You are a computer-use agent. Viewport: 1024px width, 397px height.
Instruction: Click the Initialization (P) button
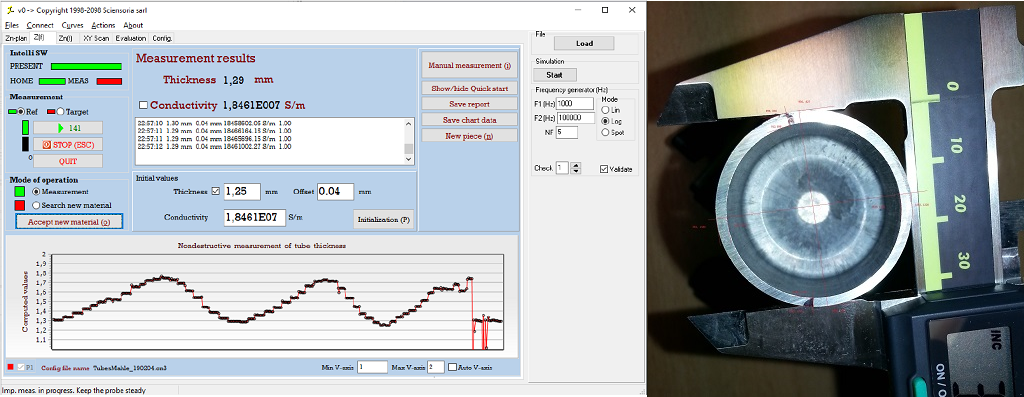point(383,219)
